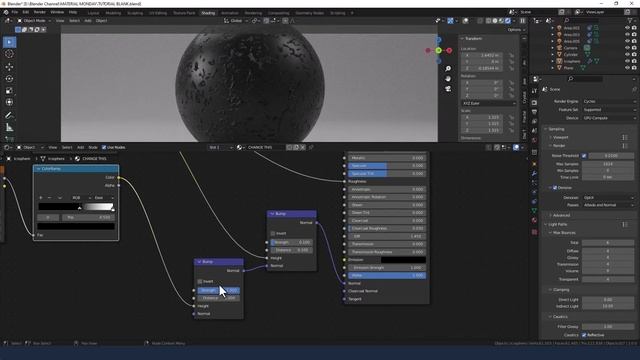
Task: Toggle the Denoise checkbox
Action: 555,188
